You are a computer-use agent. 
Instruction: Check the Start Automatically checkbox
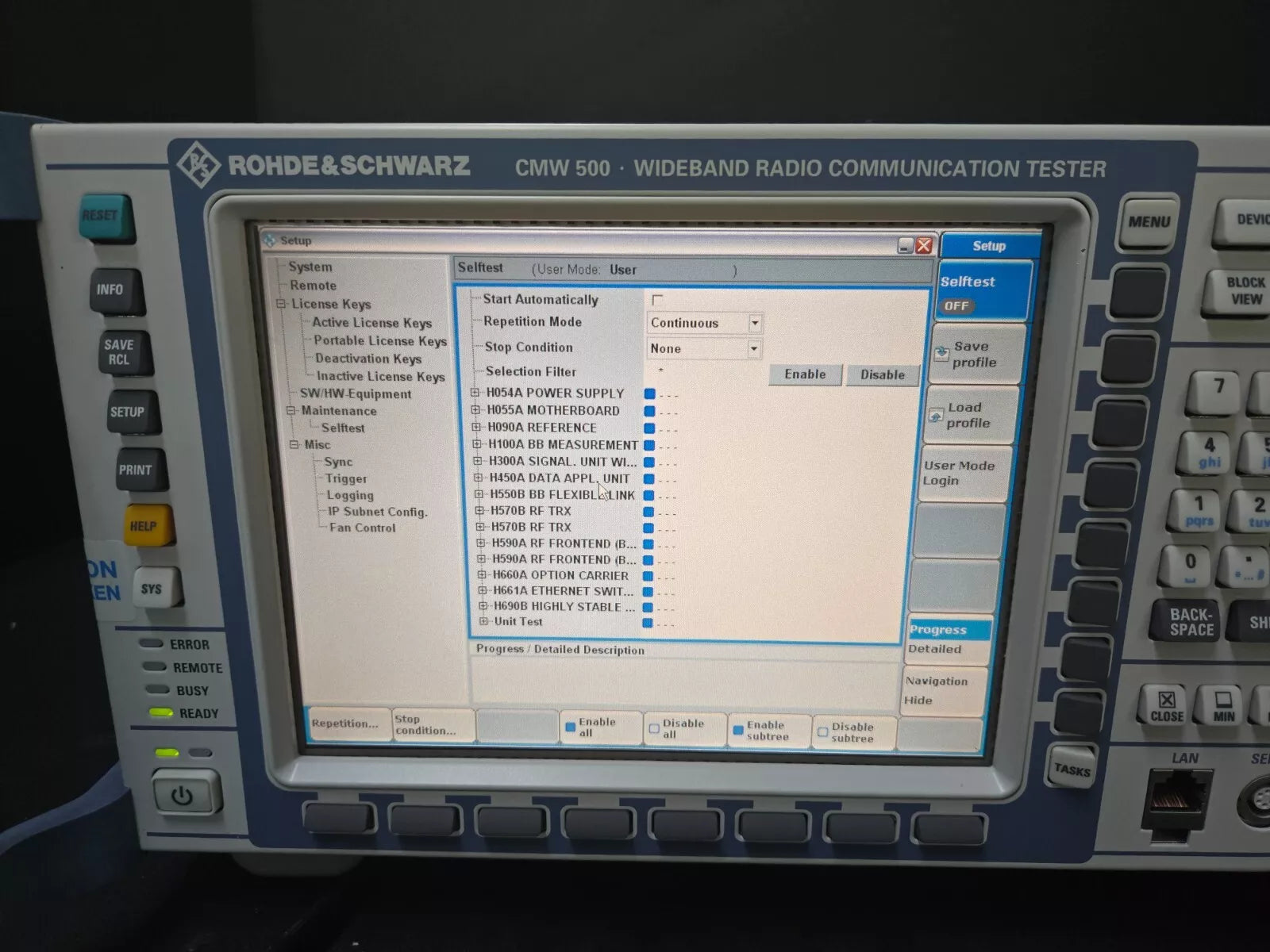[x=657, y=300]
